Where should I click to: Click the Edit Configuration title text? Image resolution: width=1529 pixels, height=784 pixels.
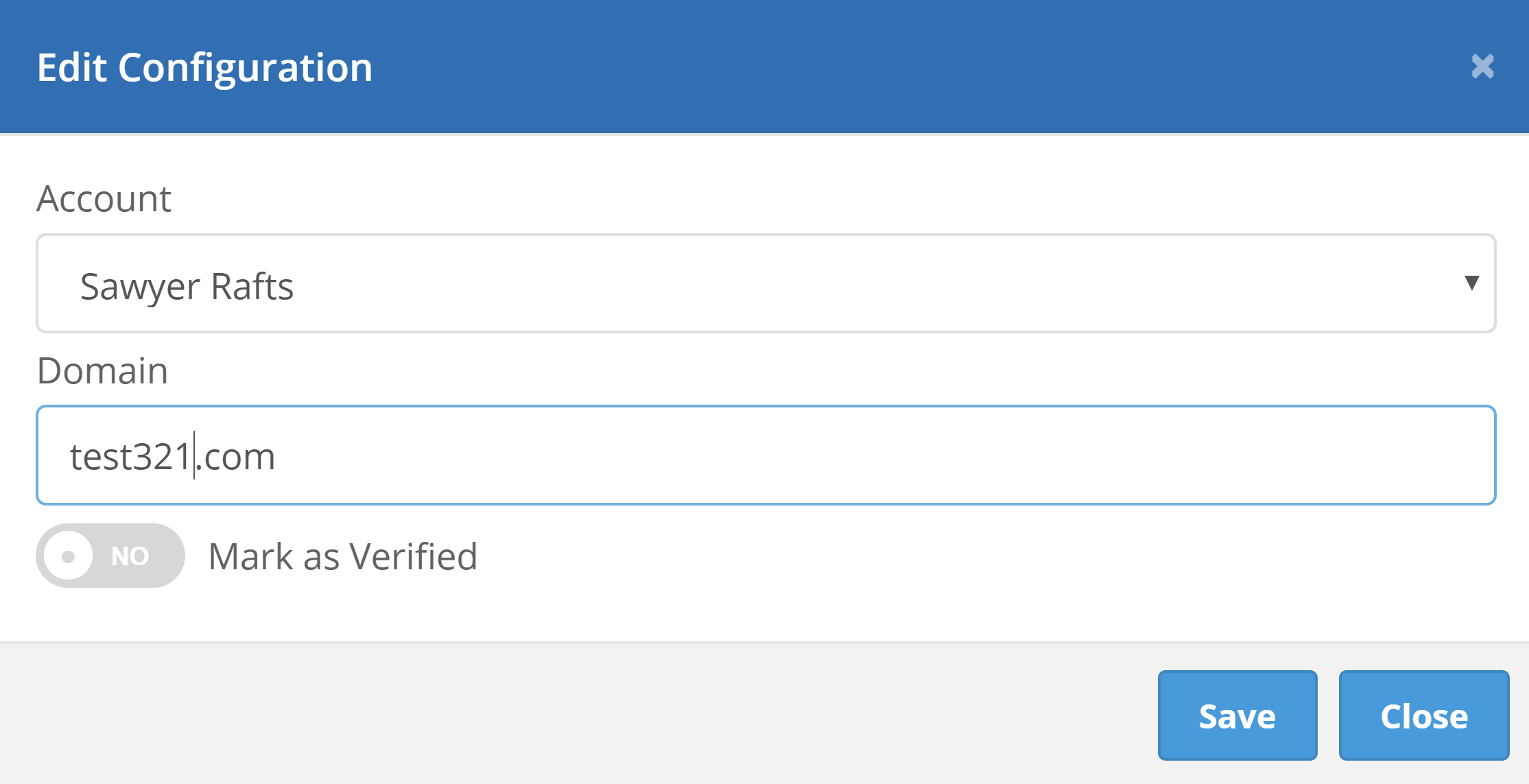coord(204,67)
